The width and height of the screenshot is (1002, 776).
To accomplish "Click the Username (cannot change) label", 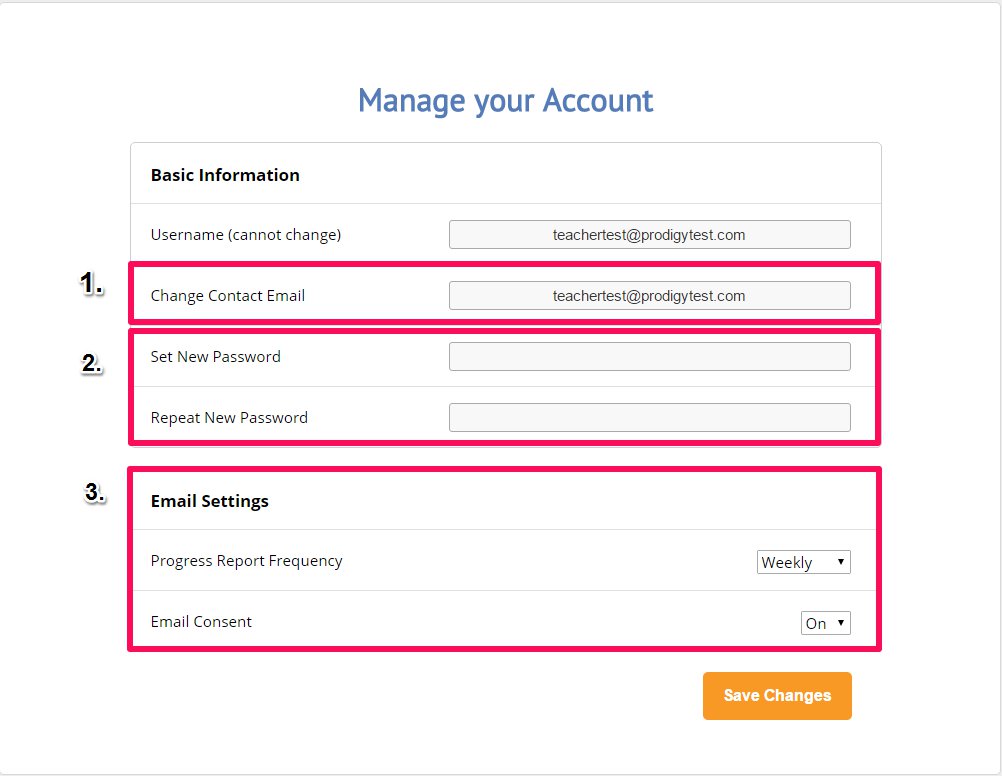I will tap(246, 235).
